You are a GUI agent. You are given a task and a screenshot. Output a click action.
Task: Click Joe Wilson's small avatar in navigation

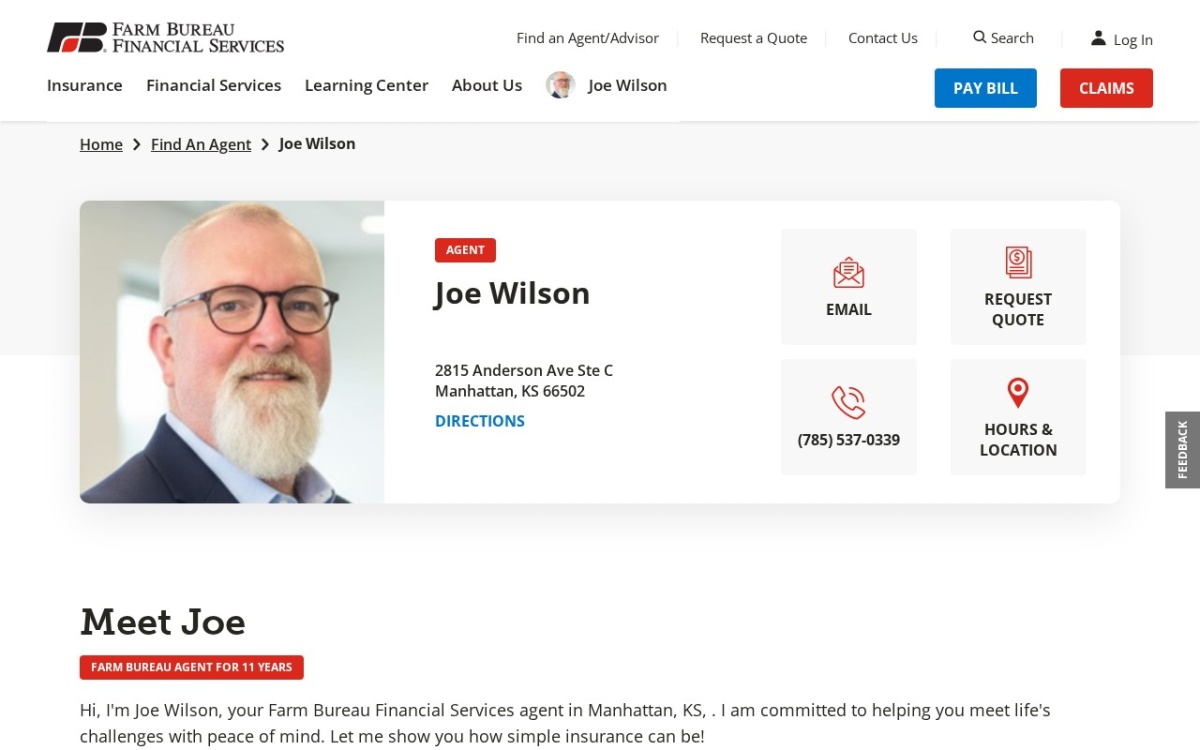tap(560, 85)
